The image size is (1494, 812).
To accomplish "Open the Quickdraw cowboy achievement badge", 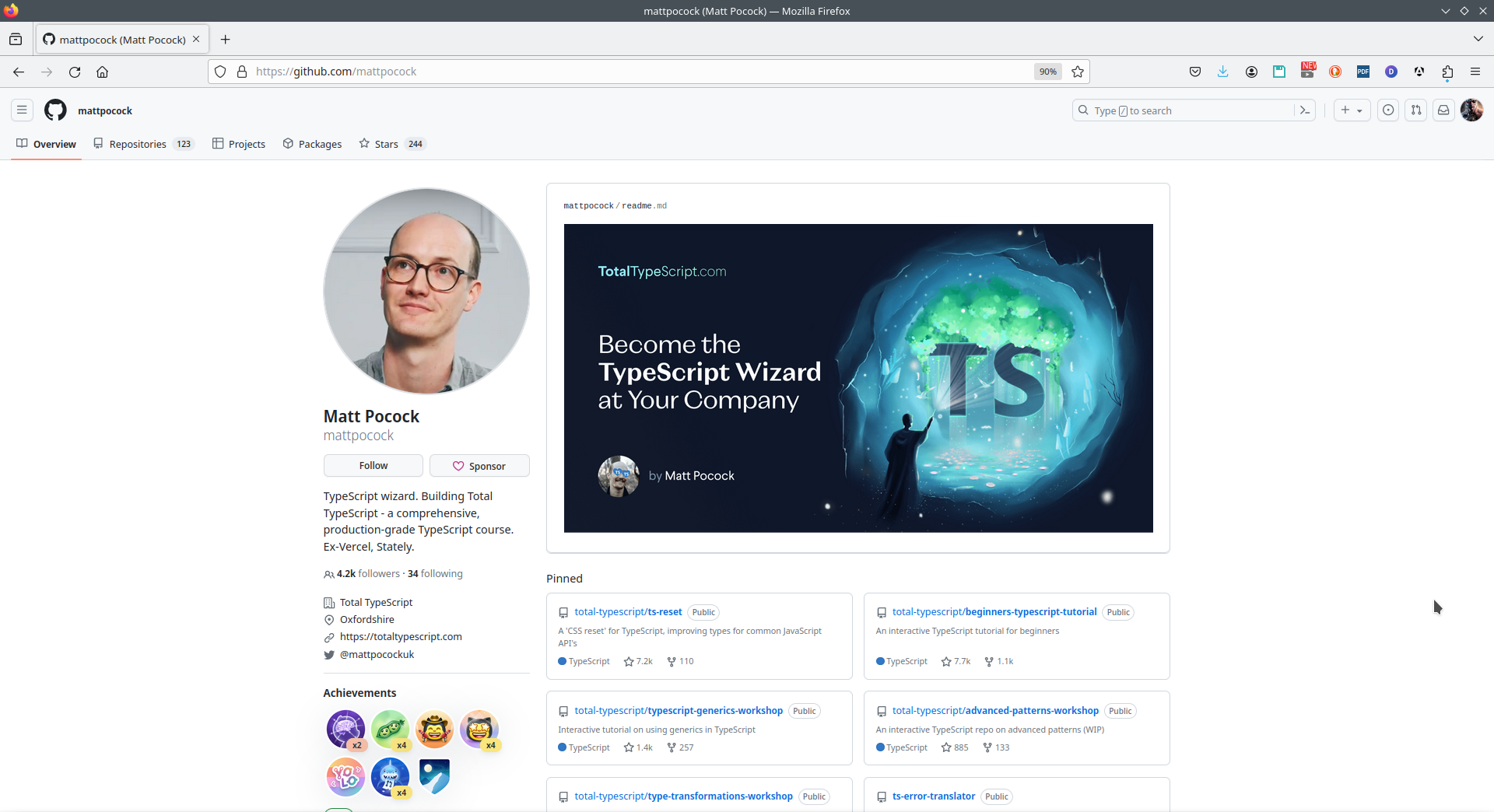I will [434, 730].
